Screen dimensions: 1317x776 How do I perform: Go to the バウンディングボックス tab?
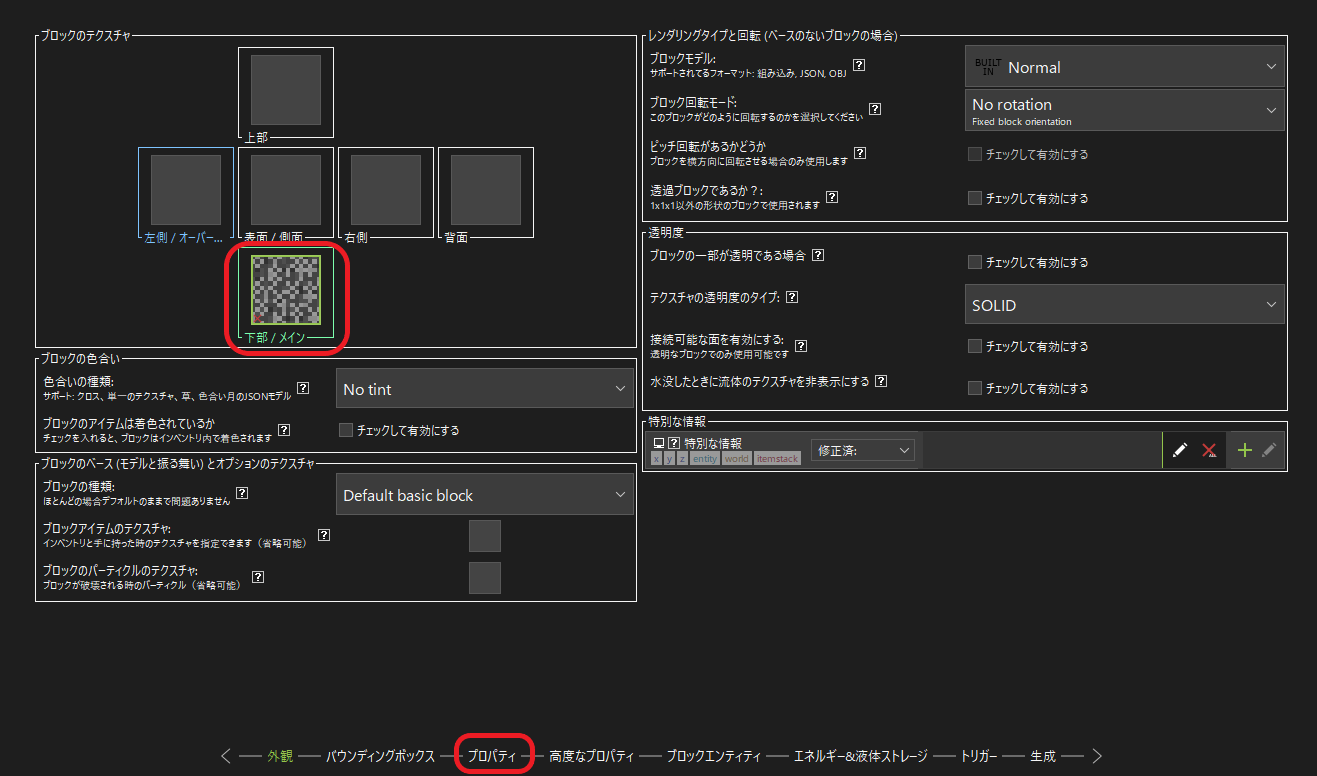coord(381,756)
